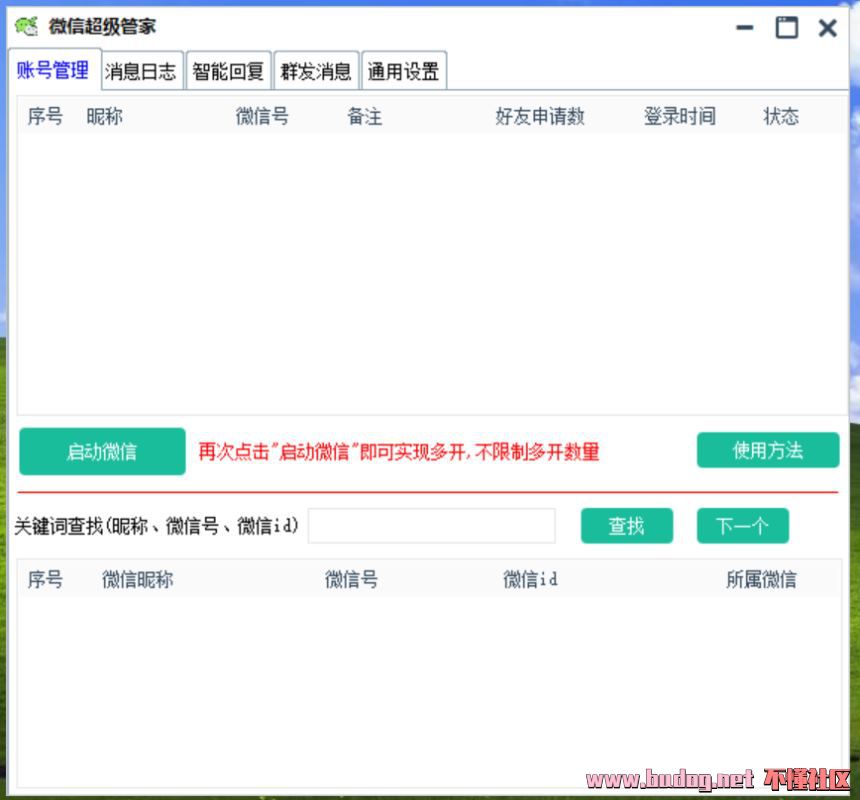Sort accounts by 昵称 column header

pyautogui.click(x=104, y=116)
